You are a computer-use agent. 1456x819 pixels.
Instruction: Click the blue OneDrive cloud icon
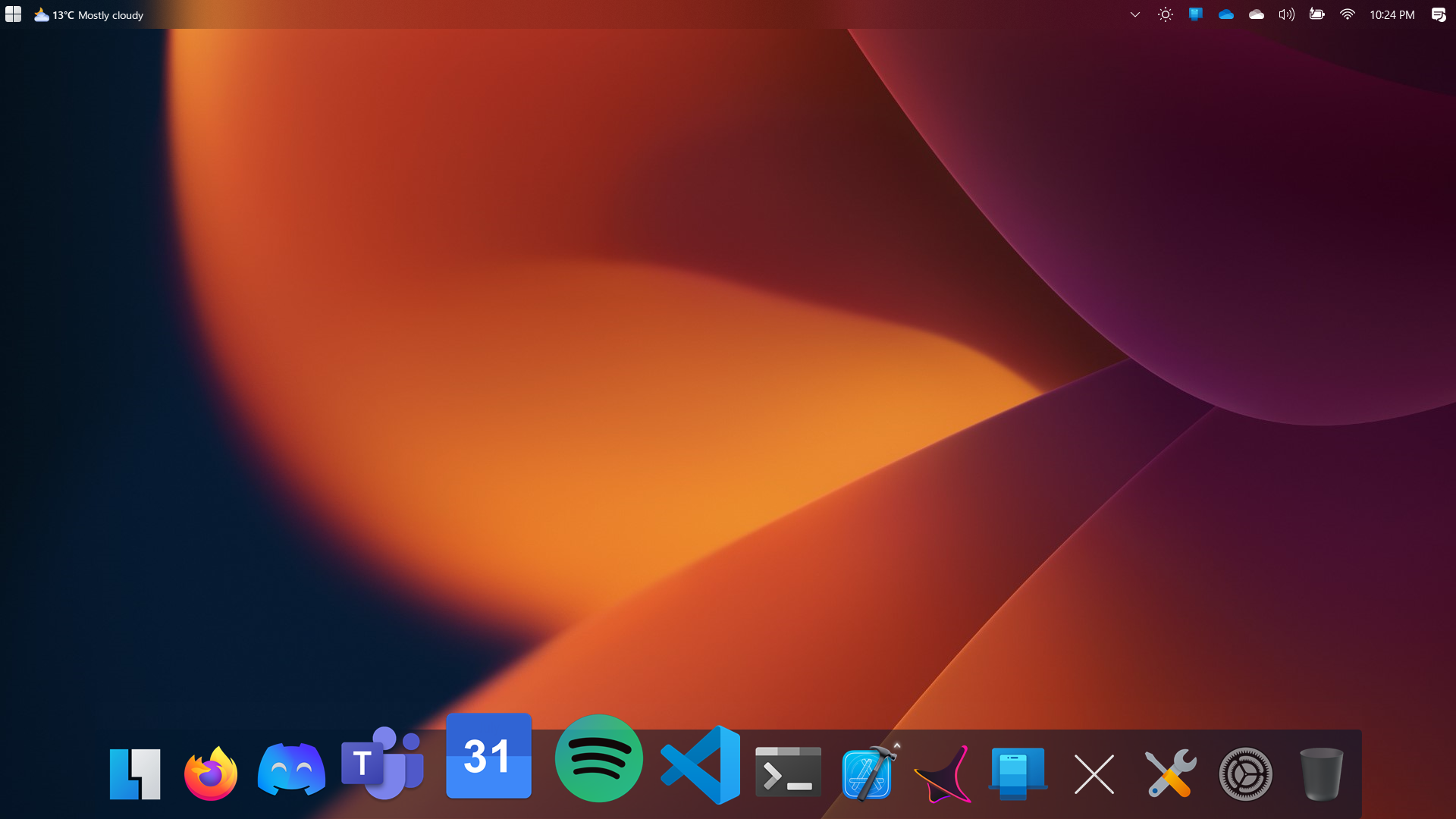(1226, 14)
